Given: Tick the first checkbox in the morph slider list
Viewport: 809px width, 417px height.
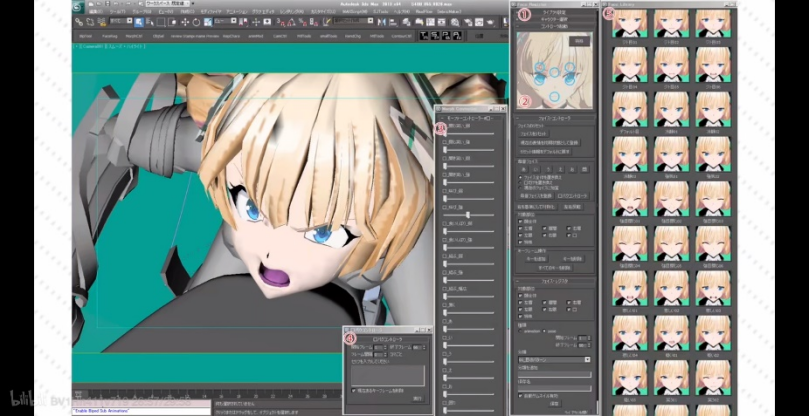Looking at the screenshot, I should click(445, 128).
